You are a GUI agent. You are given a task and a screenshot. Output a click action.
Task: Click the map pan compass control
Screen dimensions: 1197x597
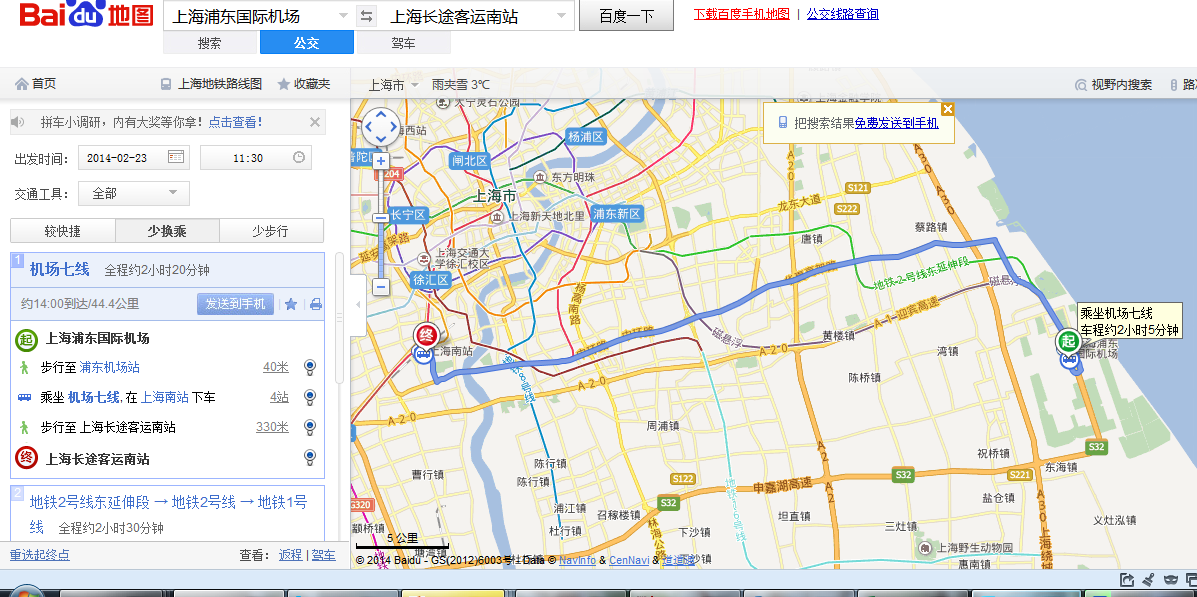(380, 127)
